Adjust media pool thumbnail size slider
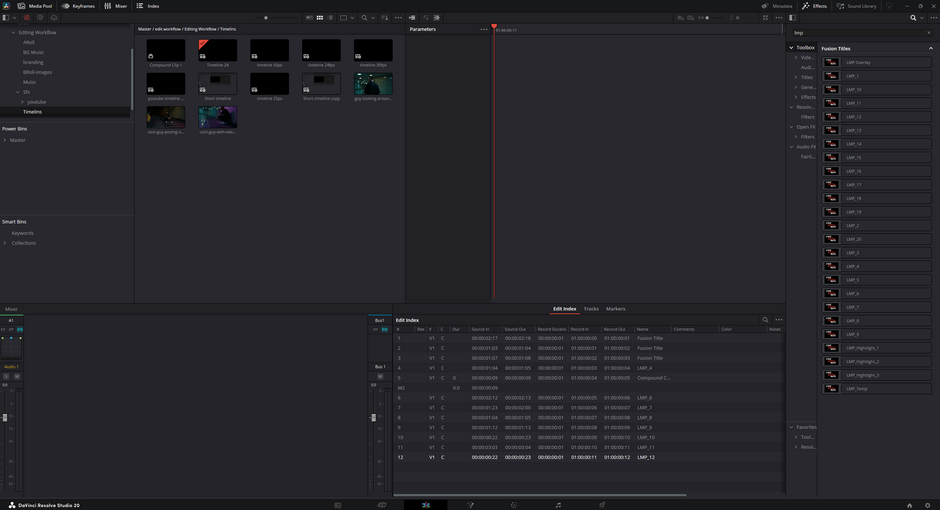This screenshot has width=940, height=510. click(266, 18)
